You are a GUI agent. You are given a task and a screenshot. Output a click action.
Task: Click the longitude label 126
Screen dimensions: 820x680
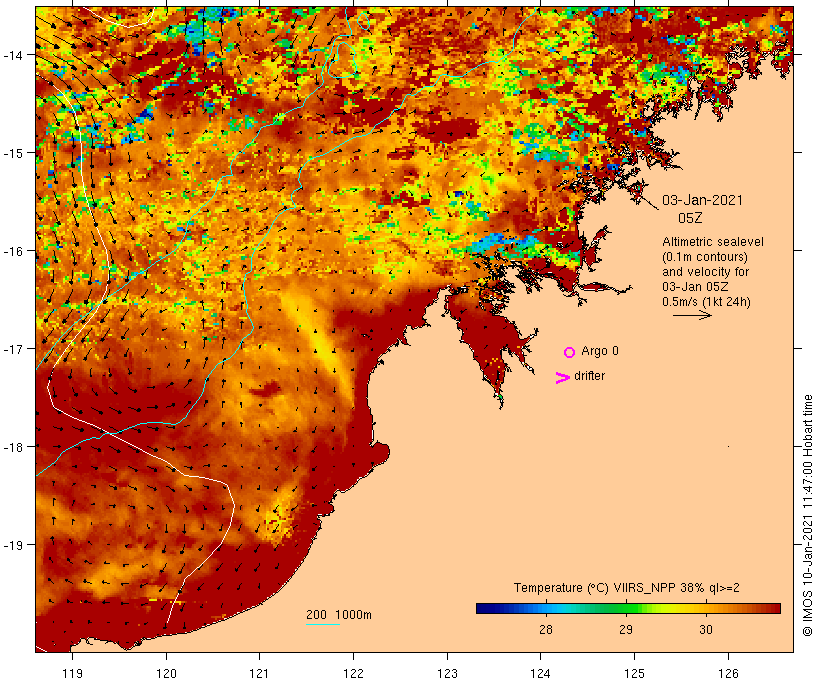(x=728, y=673)
